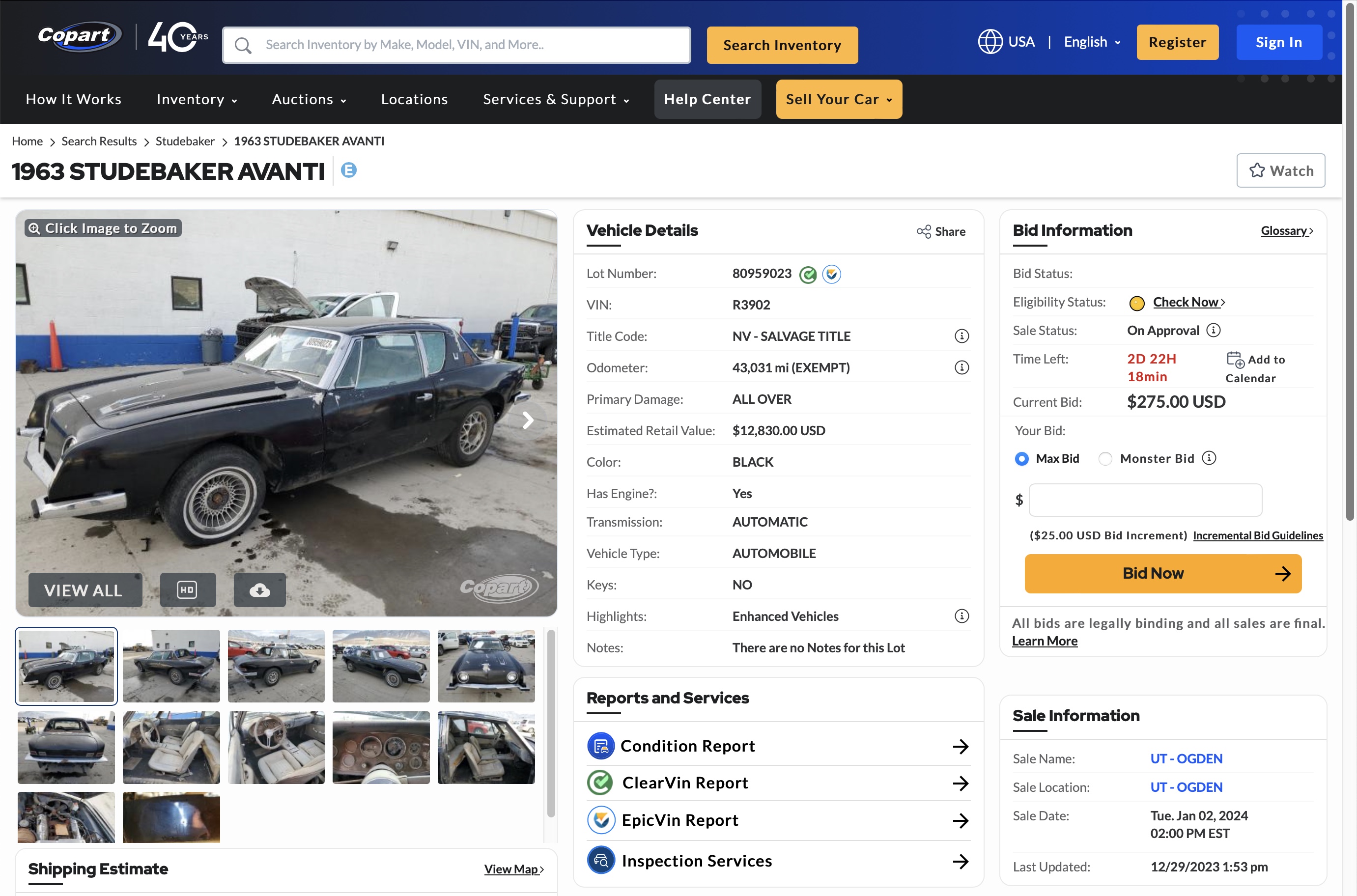The image size is (1357, 896).
Task: Click the Sign In button
Action: (1279, 42)
